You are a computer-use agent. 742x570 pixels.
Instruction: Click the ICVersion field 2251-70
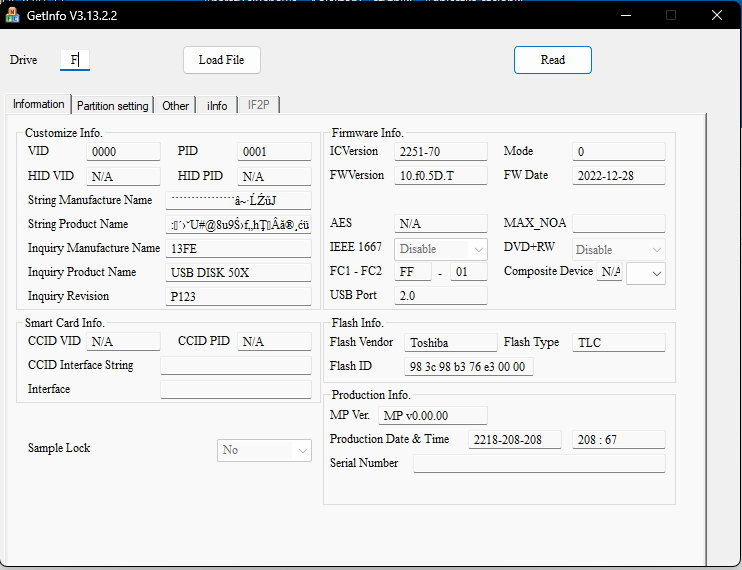click(x=441, y=152)
